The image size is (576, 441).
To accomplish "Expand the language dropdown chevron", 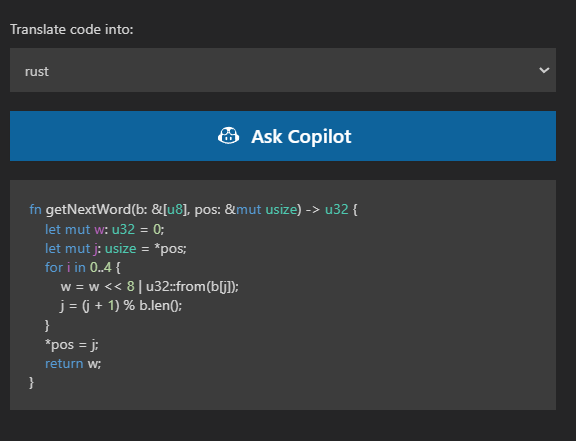I will click(544, 70).
